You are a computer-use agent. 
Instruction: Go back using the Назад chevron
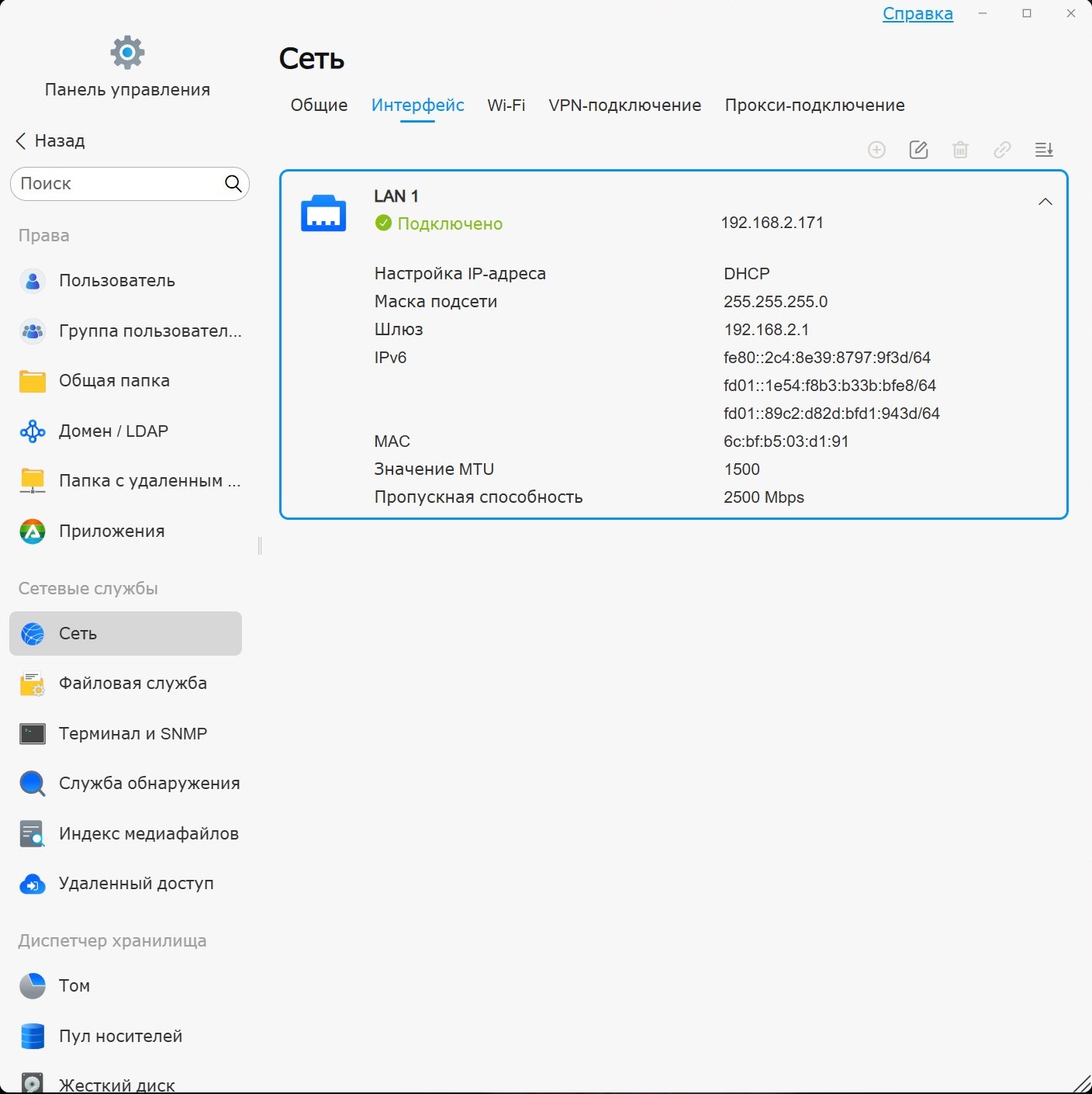(21, 141)
